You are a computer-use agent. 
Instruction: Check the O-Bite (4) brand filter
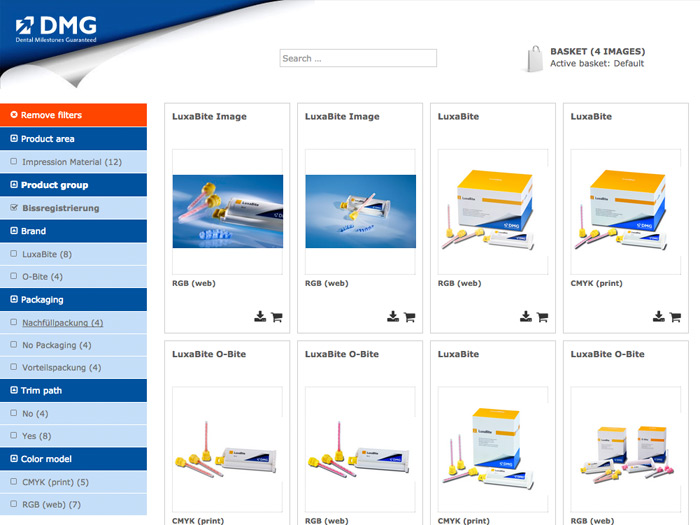coord(14,276)
